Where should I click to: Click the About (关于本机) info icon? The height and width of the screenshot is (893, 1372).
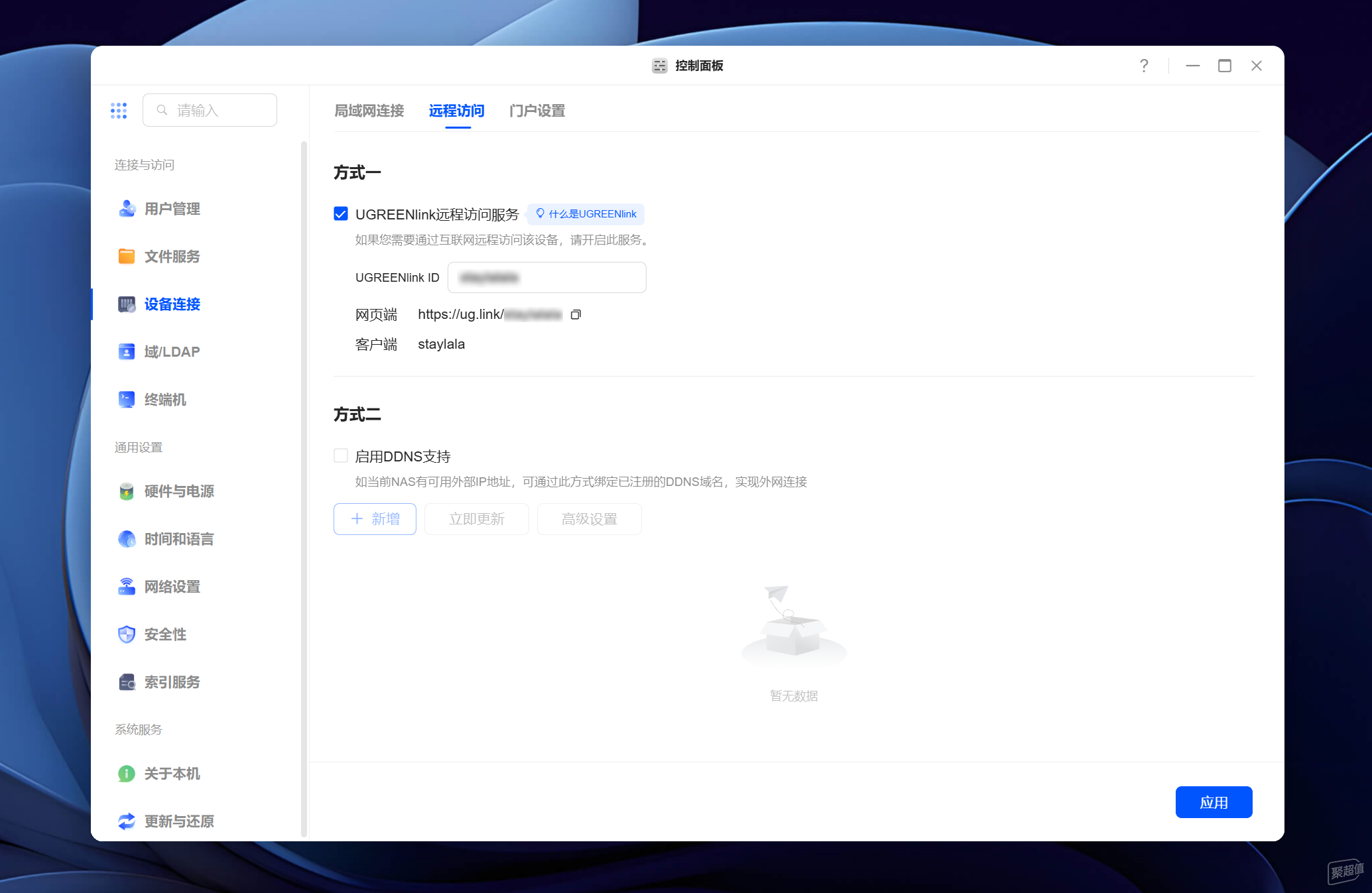click(127, 774)
